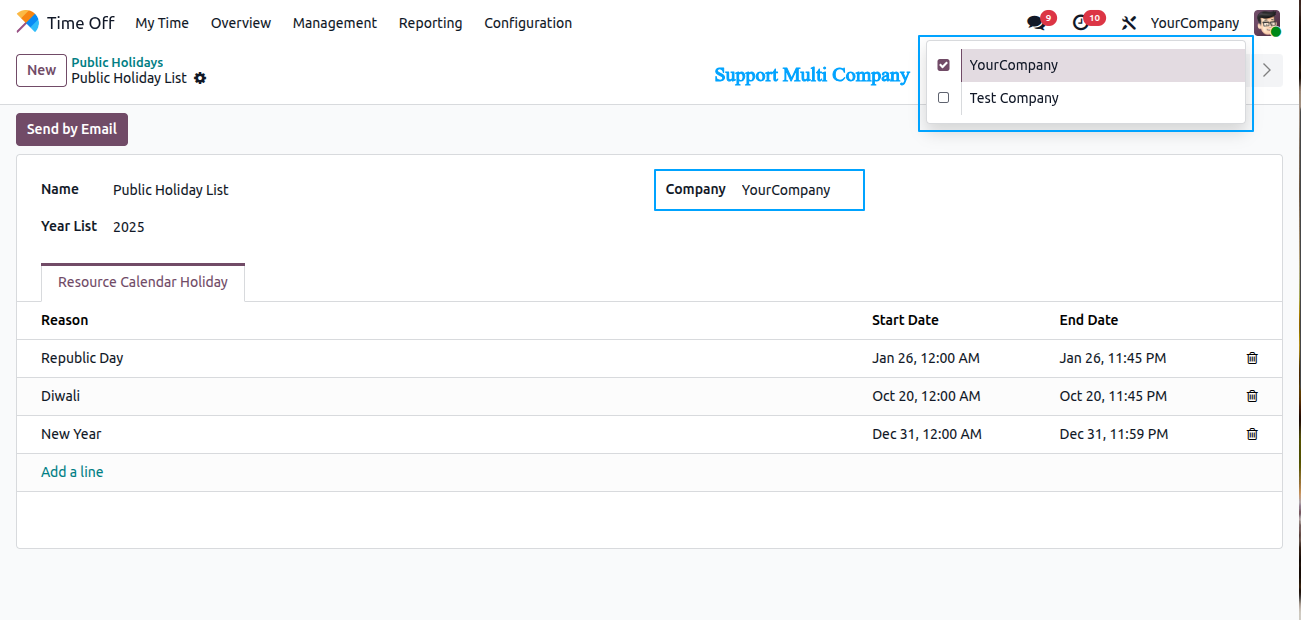This screenshot has height=620, width=1301.
Task: Click the Add a line link
Action: click(72, 472)
